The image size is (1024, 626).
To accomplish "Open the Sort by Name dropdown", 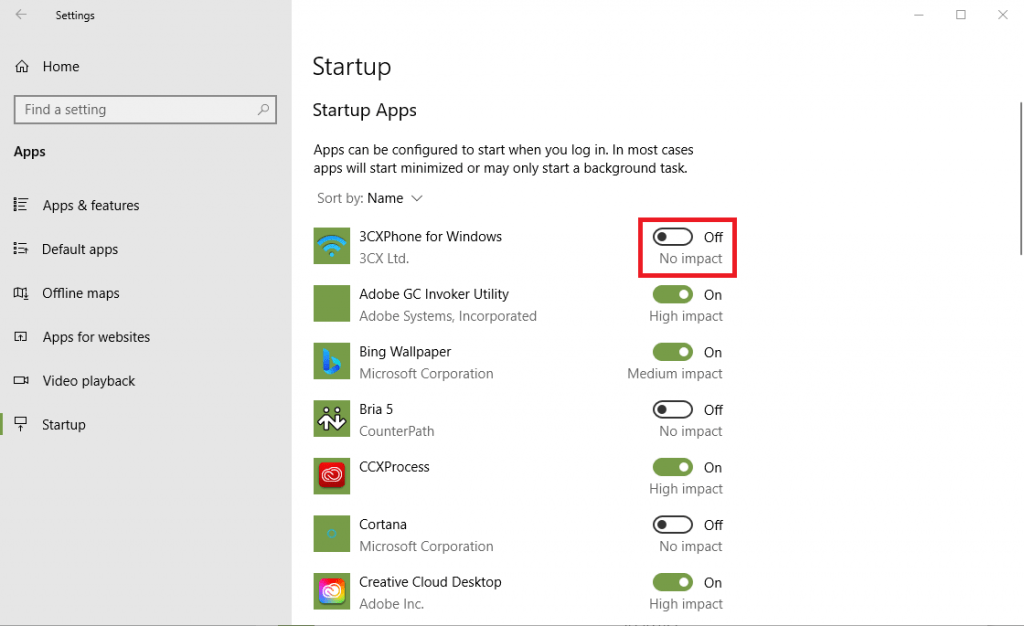I will [x=370, y=198].
